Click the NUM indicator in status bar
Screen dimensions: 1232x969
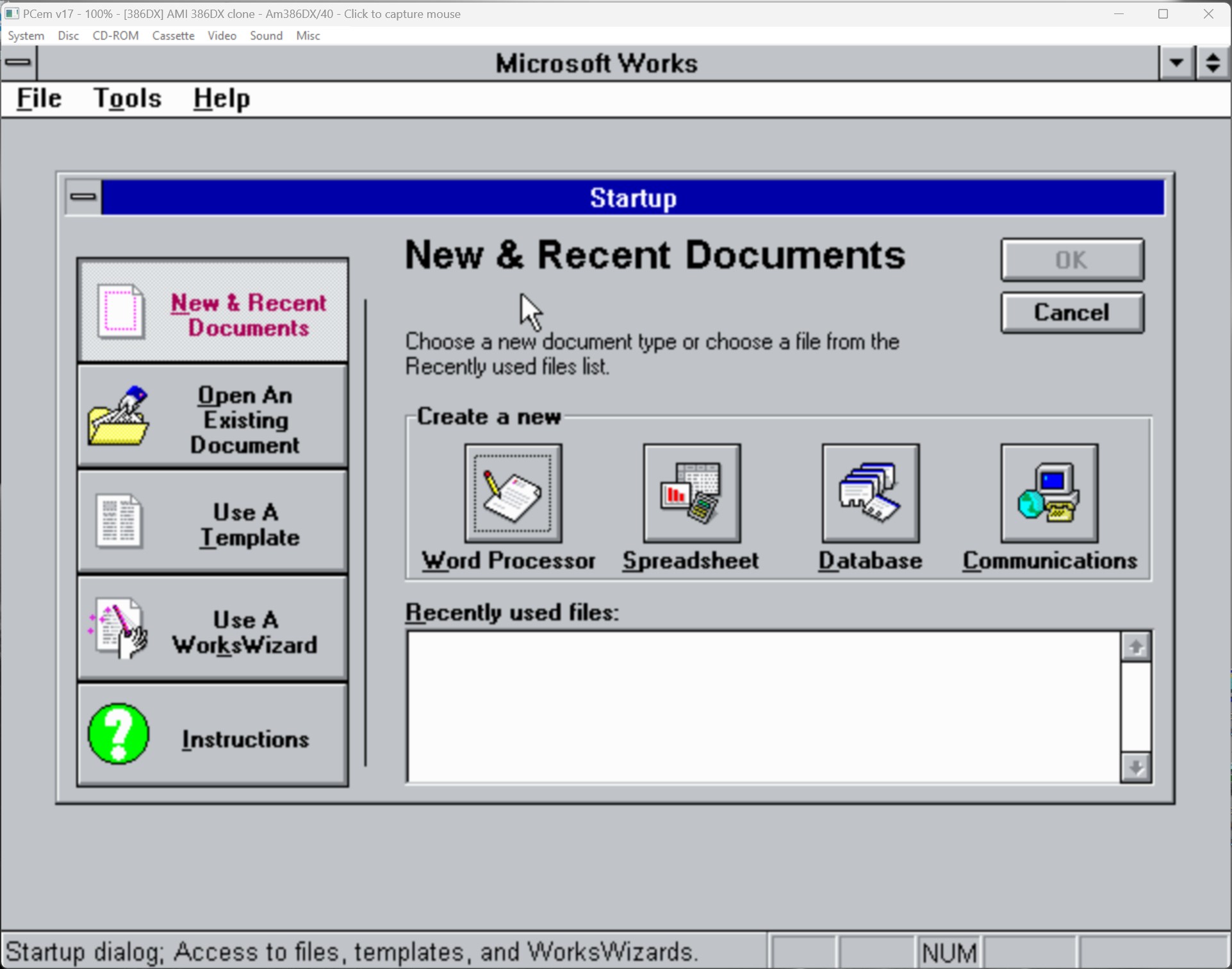click(x=948, y=952)
